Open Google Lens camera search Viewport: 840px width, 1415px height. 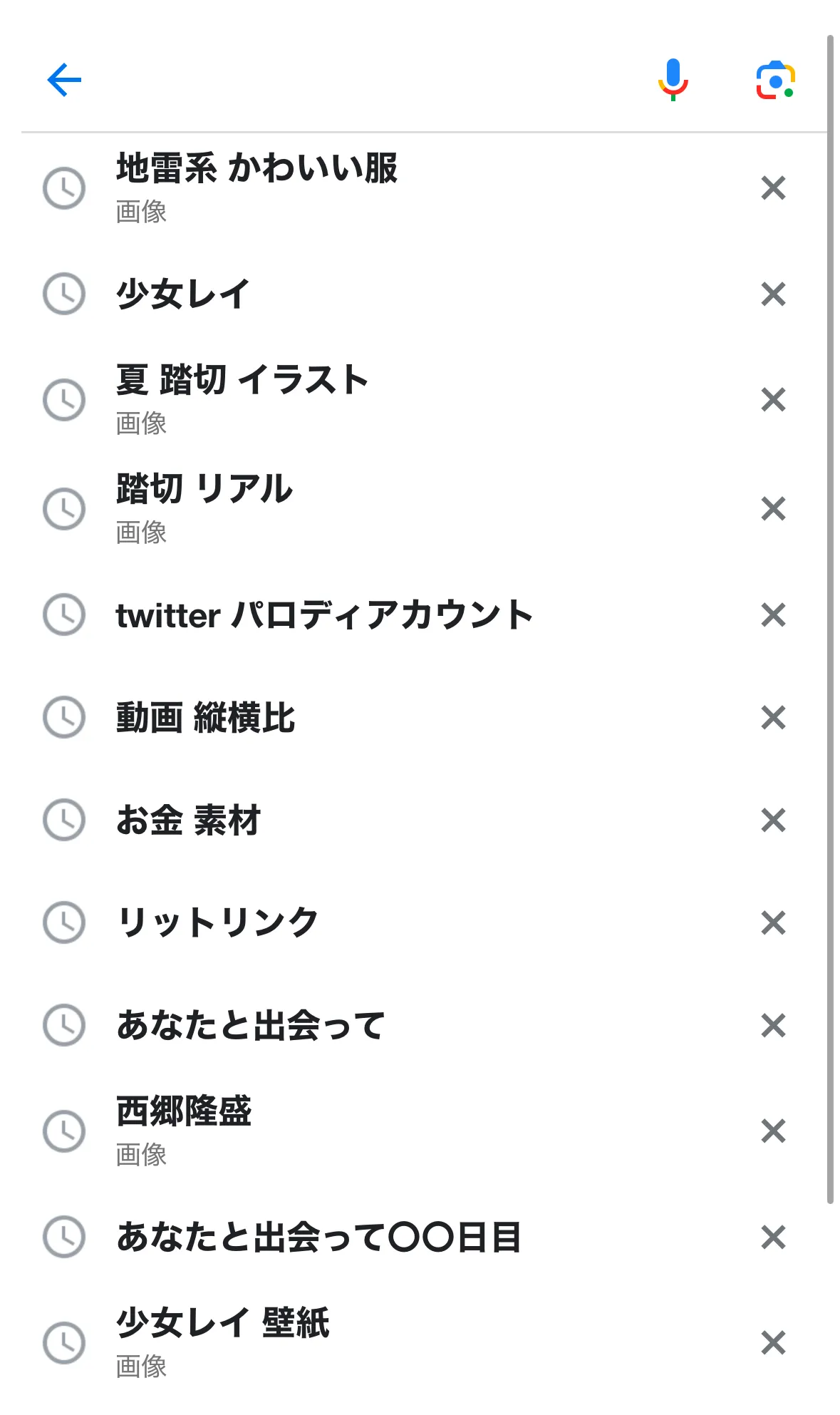pos(775,80)
